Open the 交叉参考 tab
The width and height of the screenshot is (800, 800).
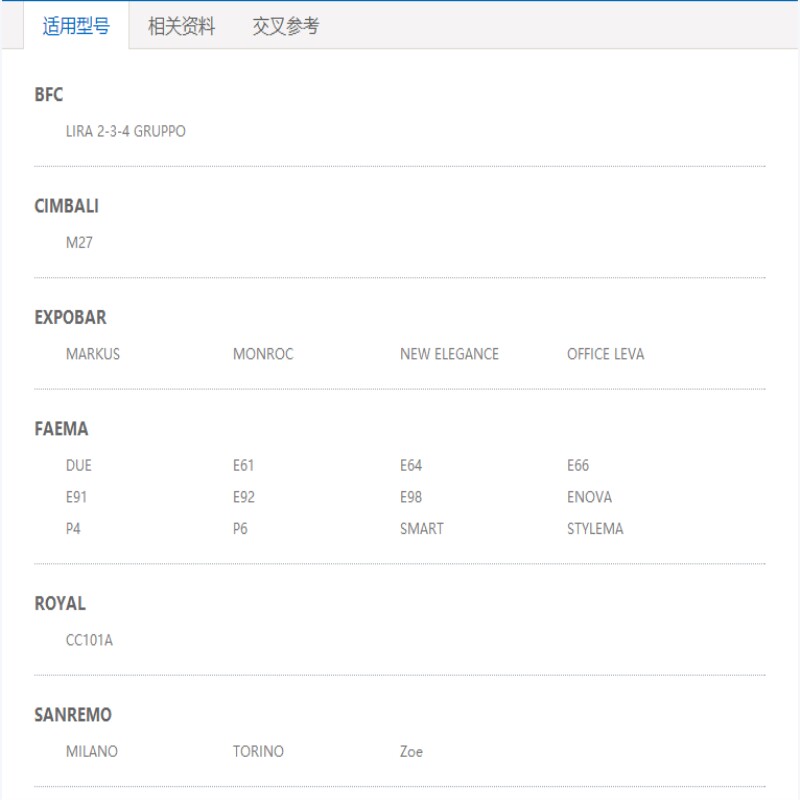pos(286,26)
